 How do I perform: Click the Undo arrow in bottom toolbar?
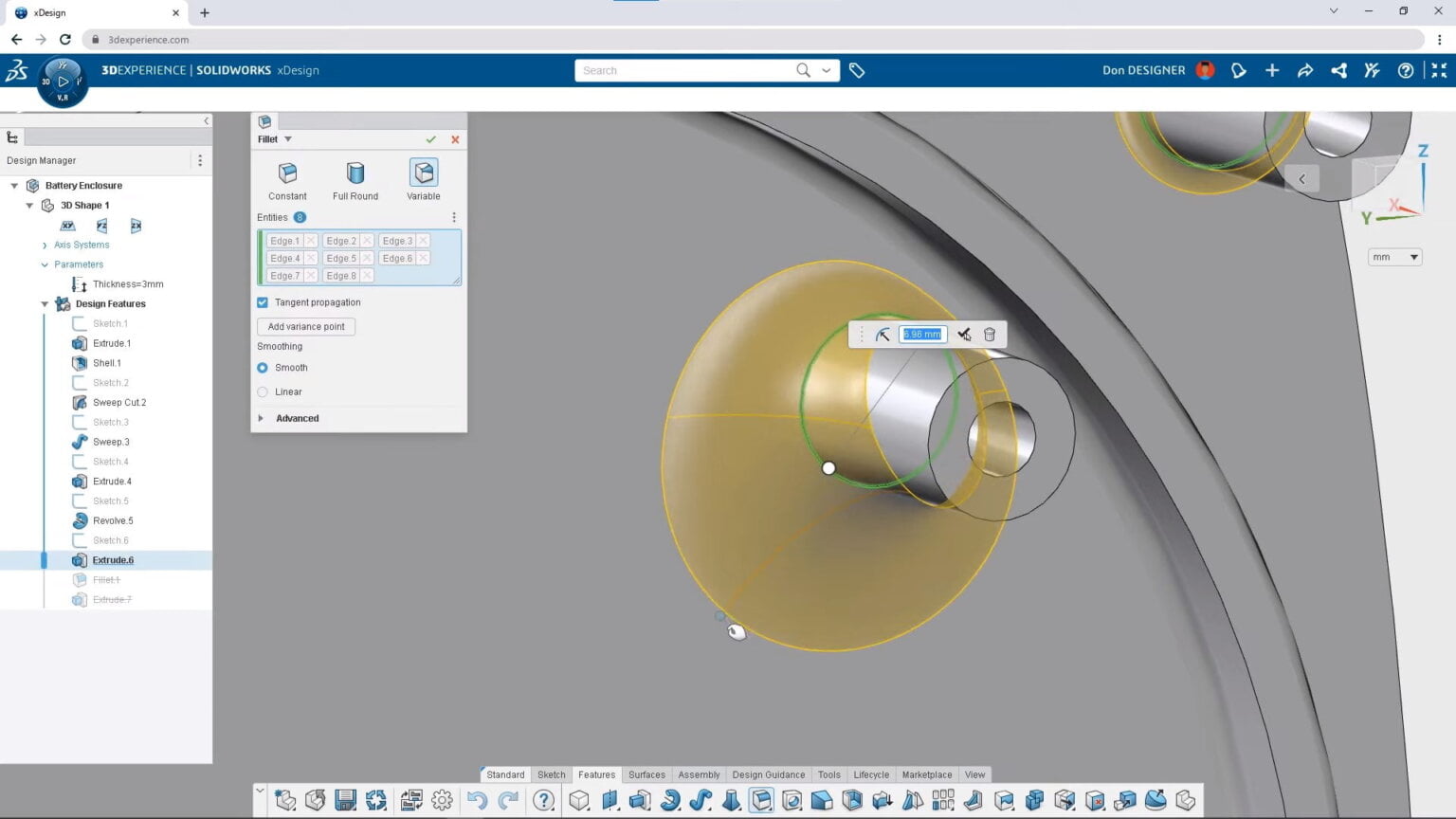point(478,801)
